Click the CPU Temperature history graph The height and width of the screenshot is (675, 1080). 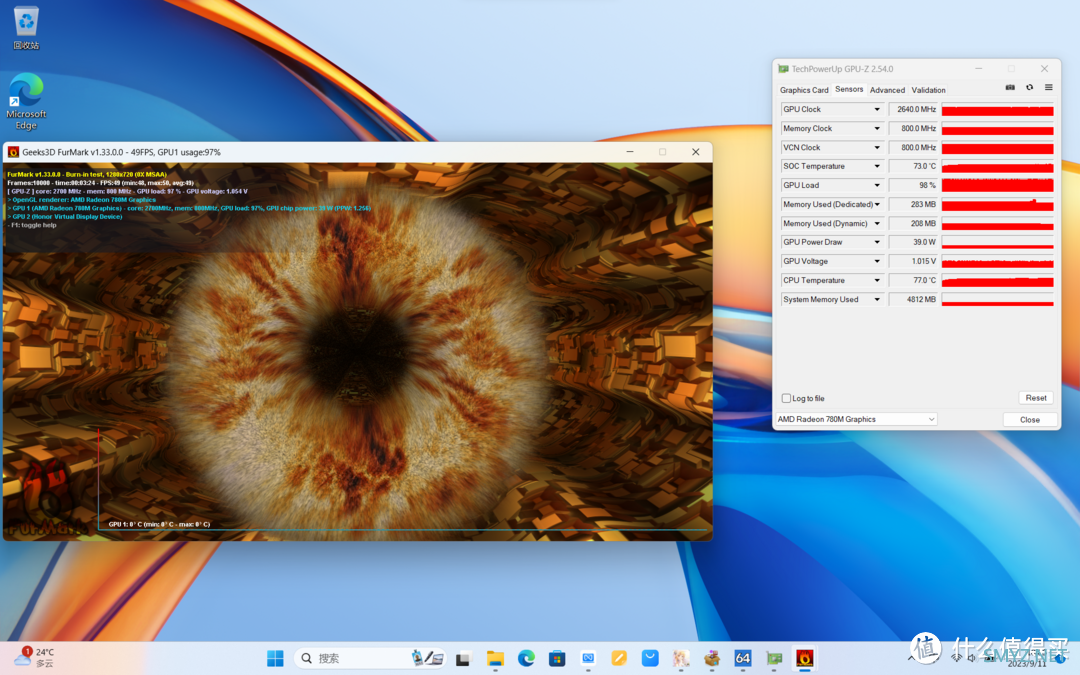click(997, 280)
